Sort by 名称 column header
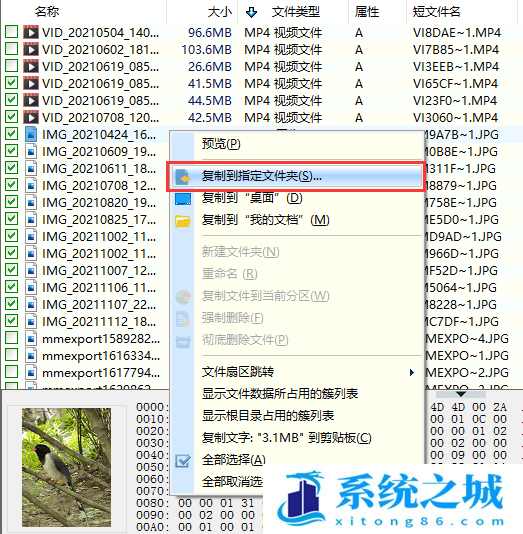Viewport: 523px width, 534px height. tap(47, 12)
